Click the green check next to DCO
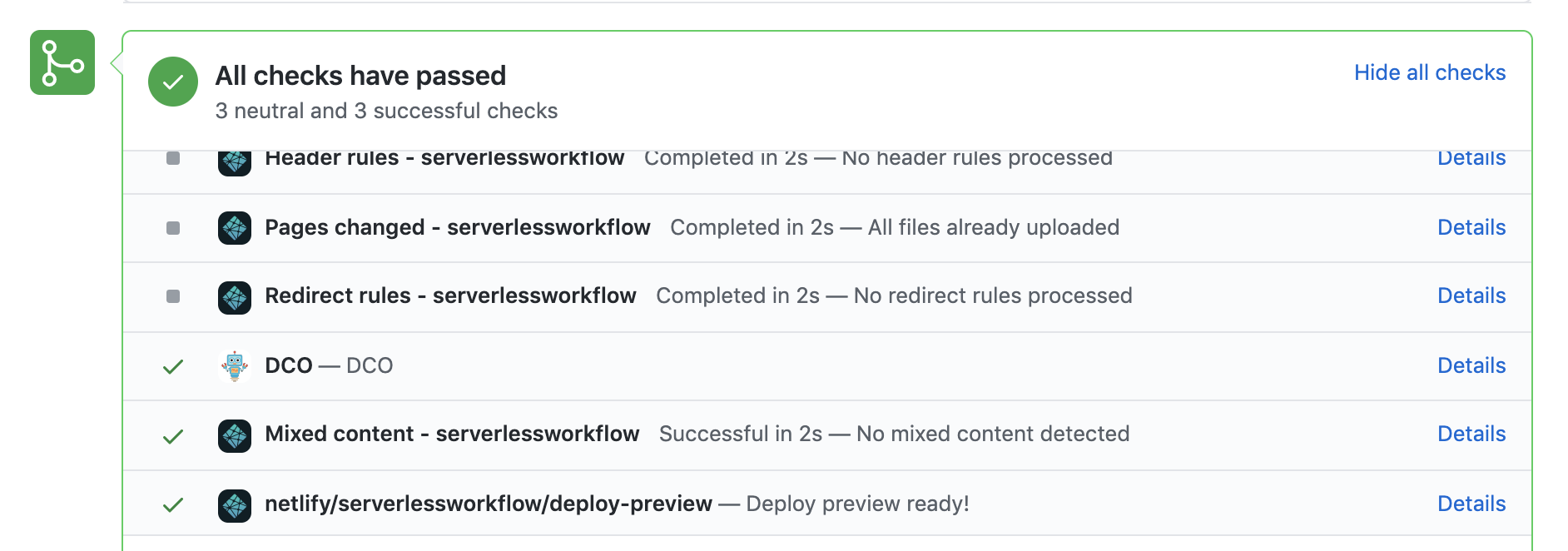Screen dimensions: 1568x551 point(172,365)
